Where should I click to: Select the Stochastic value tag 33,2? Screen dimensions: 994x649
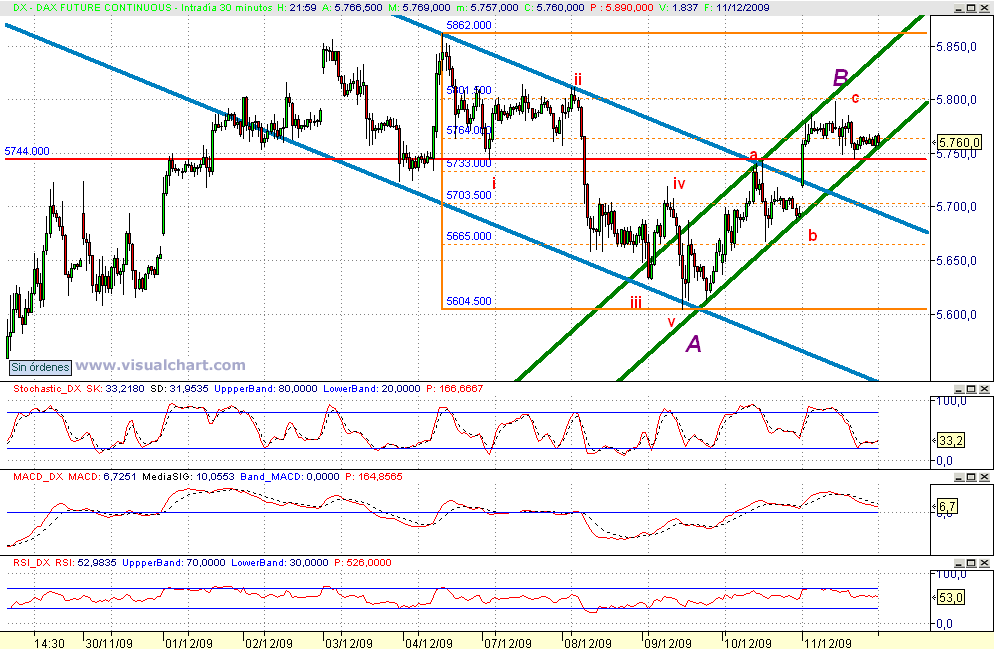click(951, 440)
